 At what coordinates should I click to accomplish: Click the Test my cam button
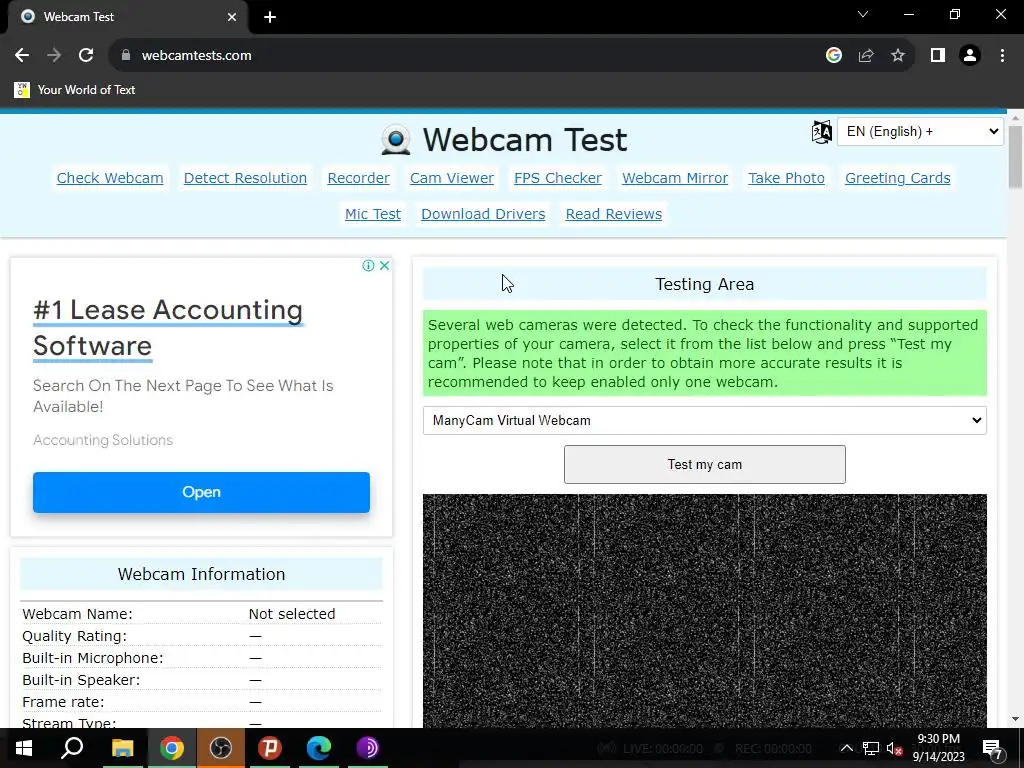(x=705, y=465)
